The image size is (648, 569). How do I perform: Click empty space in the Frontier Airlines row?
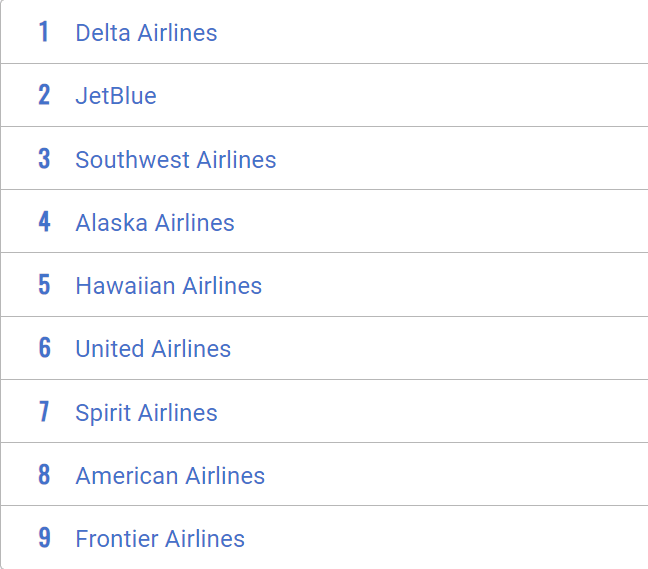point(450,539)
